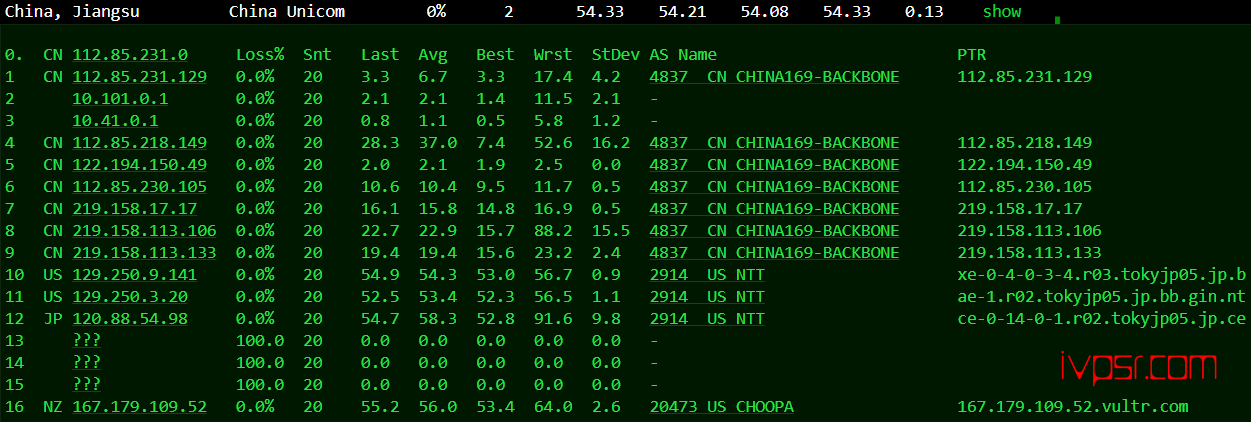Screen dimensions: 1251x422
Task: Select header loss value 0%
Action: (x=436, y=12)
